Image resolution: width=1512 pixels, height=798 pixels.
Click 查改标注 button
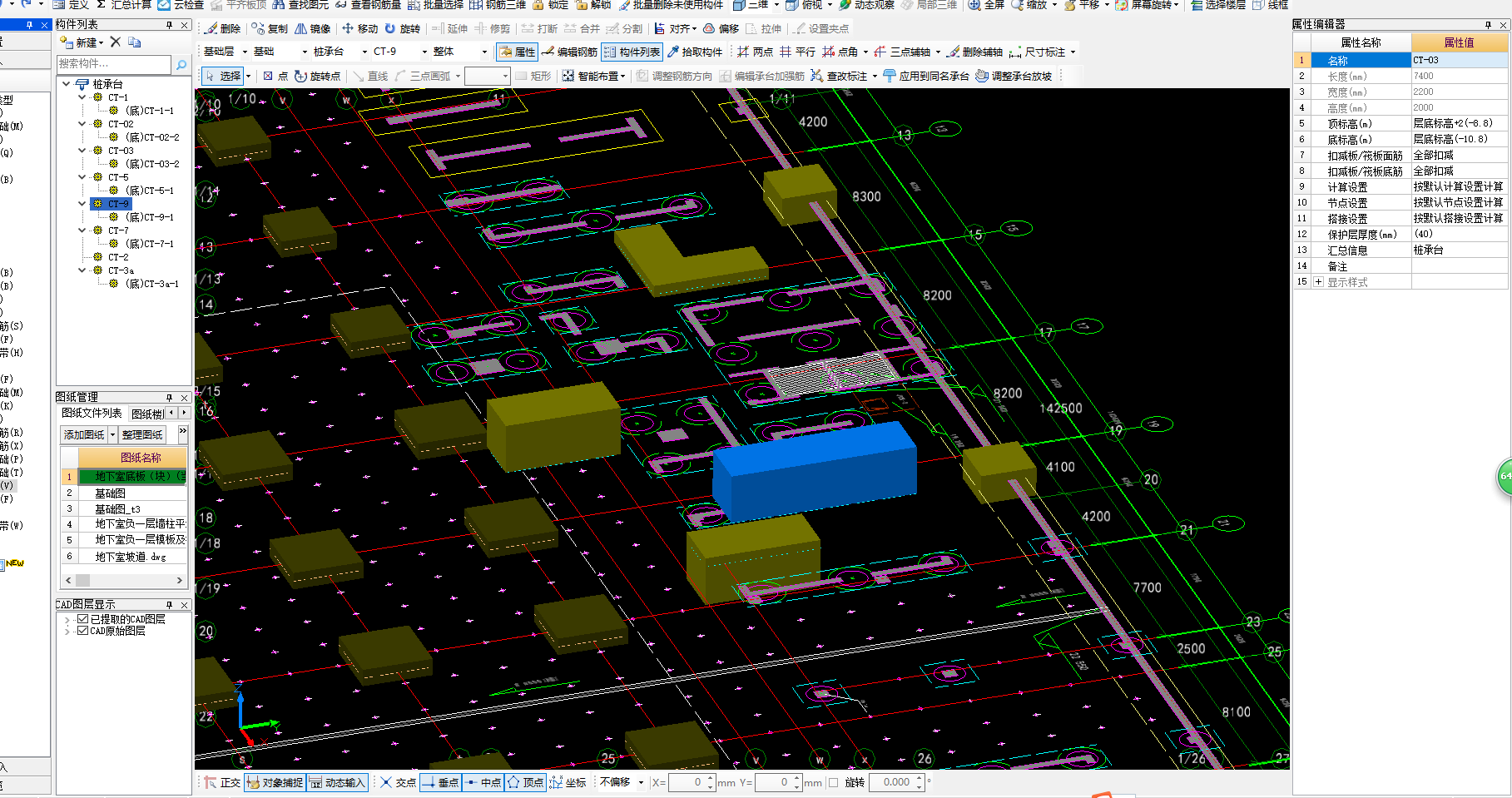840,76
